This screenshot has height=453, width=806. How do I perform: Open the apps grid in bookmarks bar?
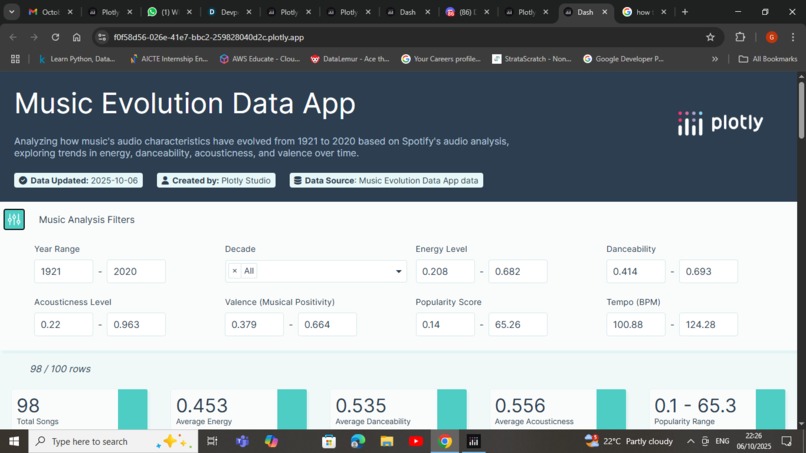click(15, 59)
